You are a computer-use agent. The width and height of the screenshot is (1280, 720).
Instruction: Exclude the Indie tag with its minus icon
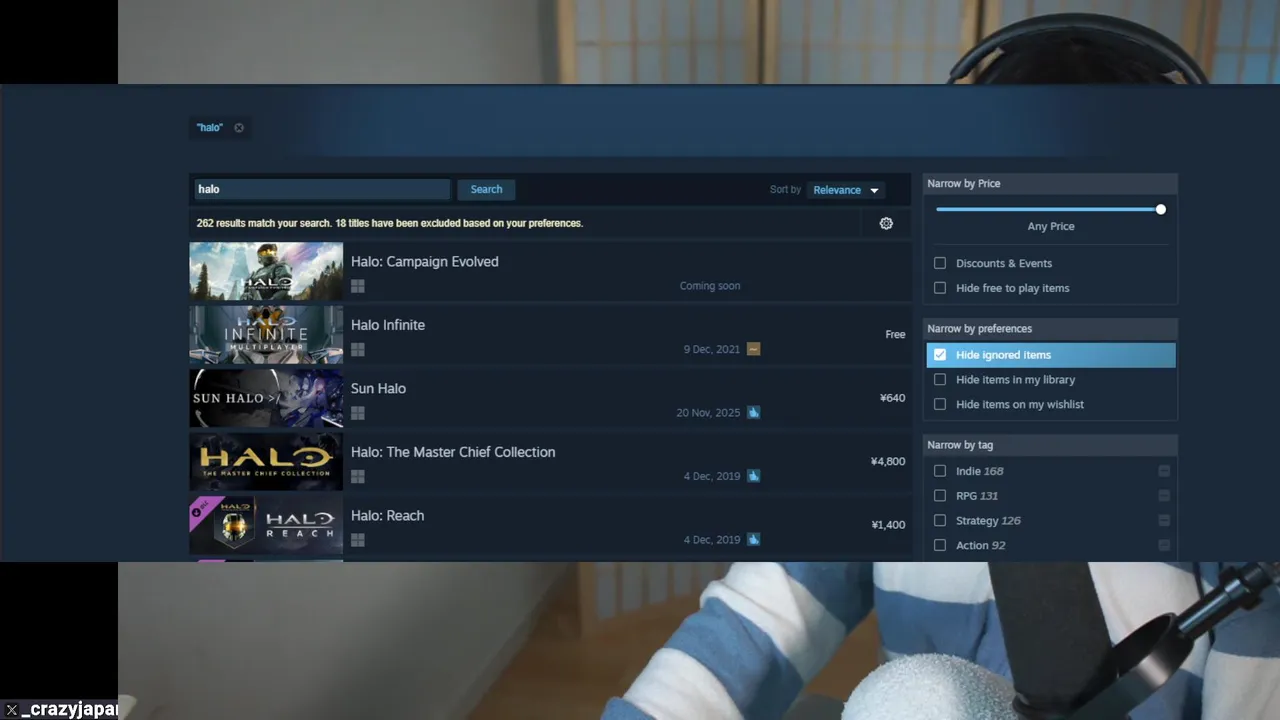click(1164, 471)
